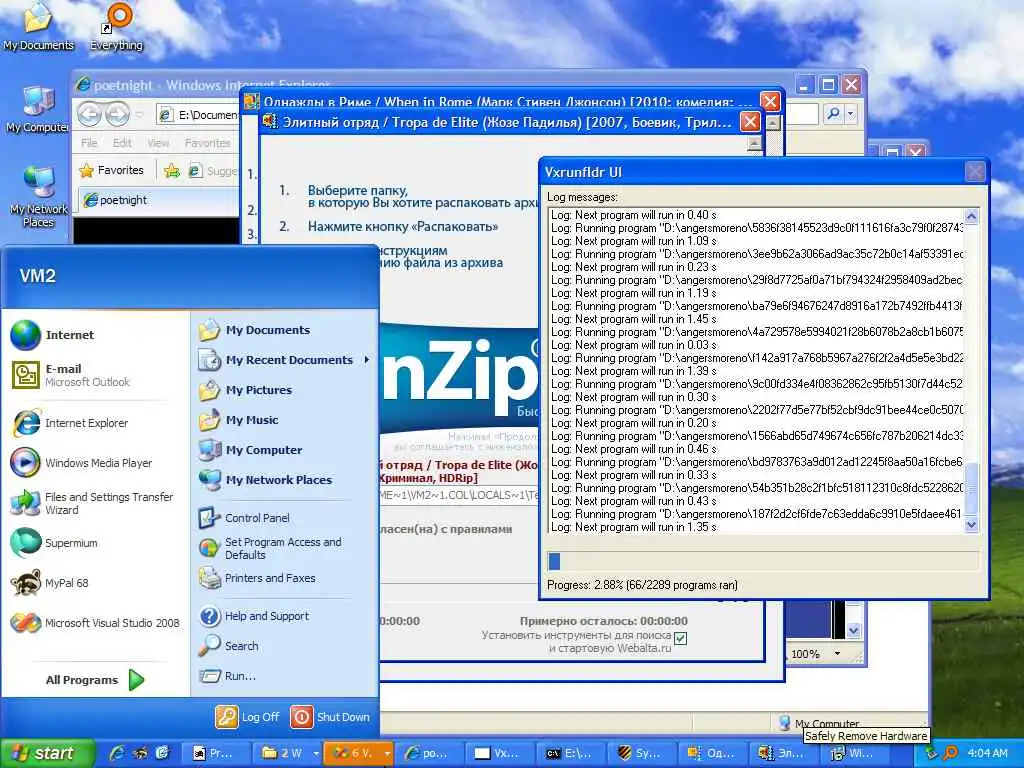Open the '2 W' taskbar group dropdown

tap(316, 754)
